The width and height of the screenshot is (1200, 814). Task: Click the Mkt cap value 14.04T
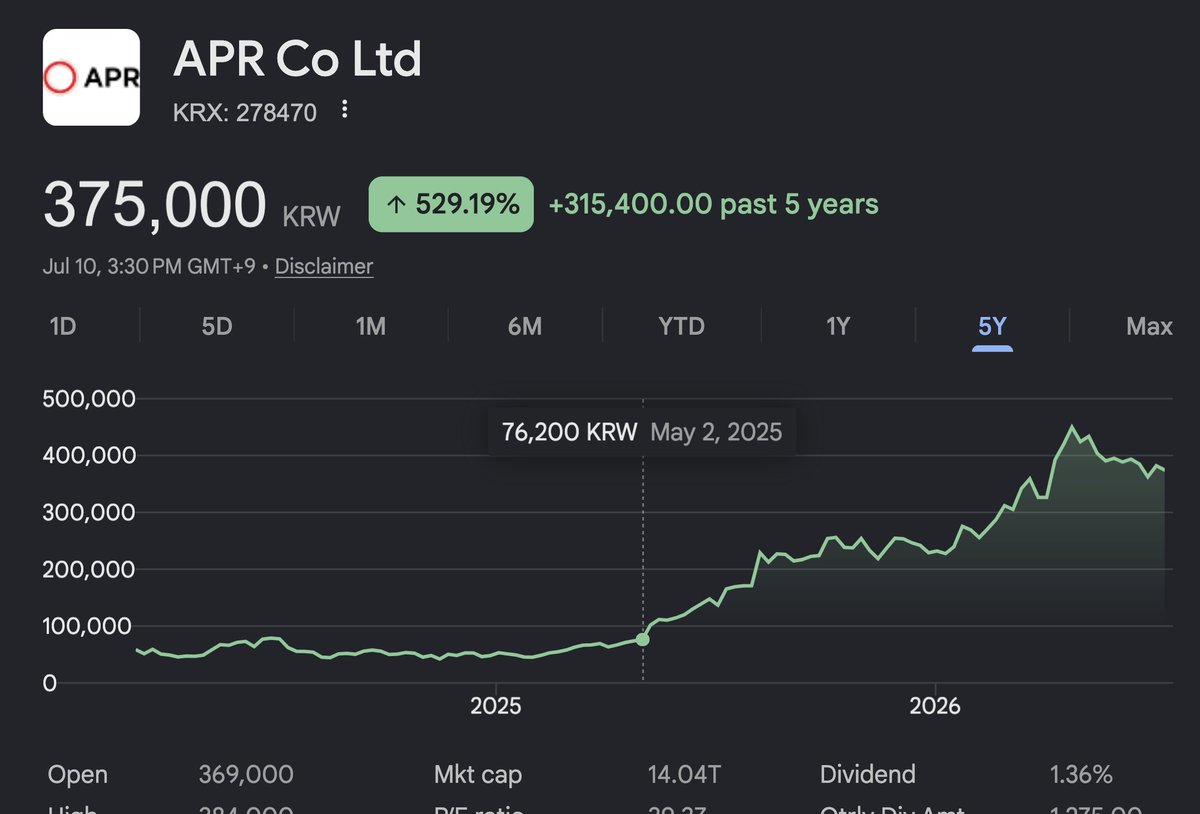click(x=681, y=774)
